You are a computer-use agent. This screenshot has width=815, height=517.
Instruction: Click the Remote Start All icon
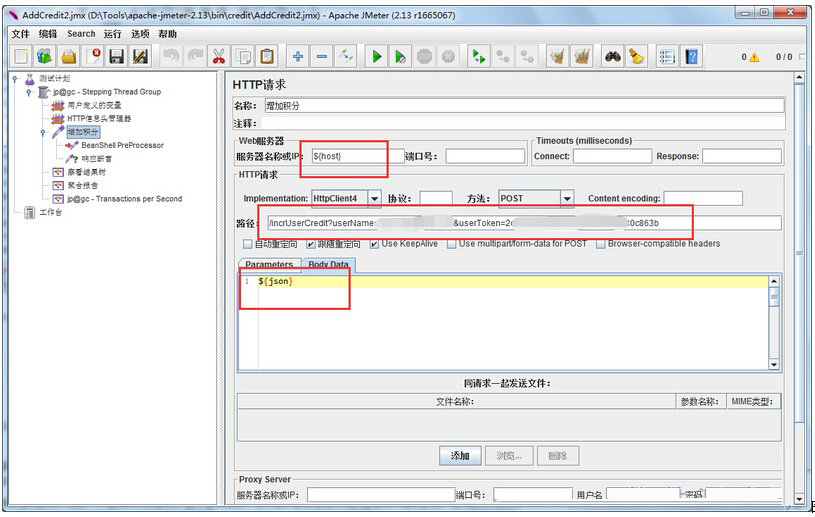(479, 56)
